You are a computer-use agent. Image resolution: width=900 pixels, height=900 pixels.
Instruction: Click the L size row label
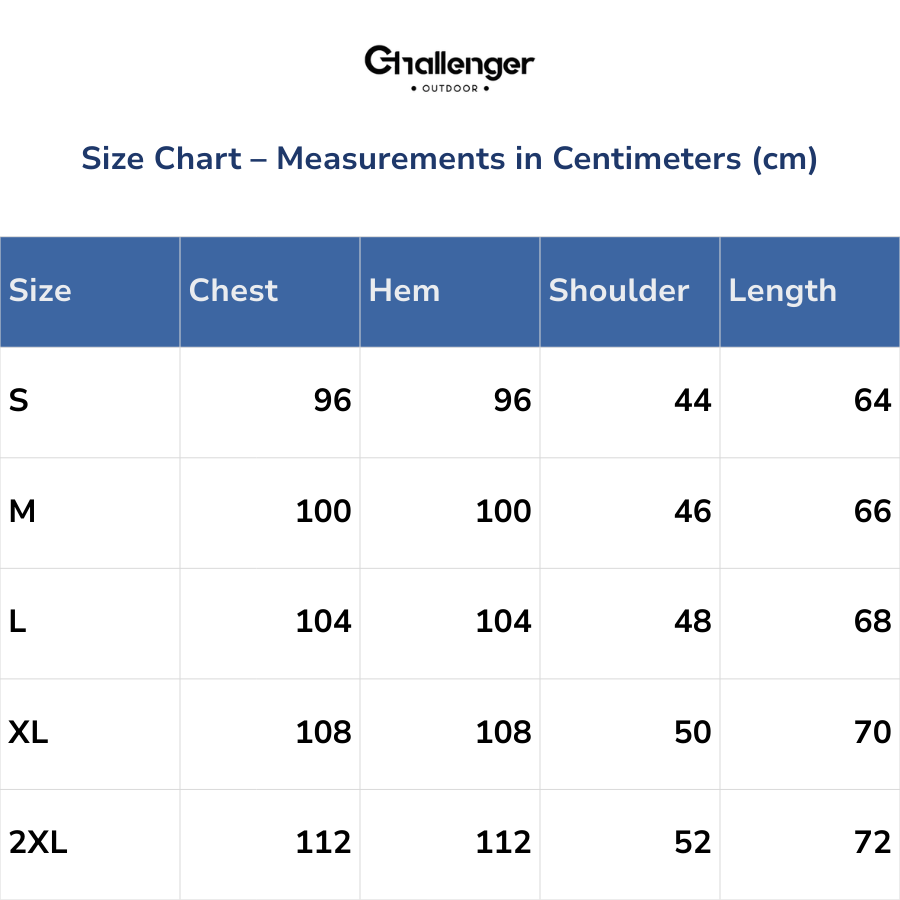17,622
